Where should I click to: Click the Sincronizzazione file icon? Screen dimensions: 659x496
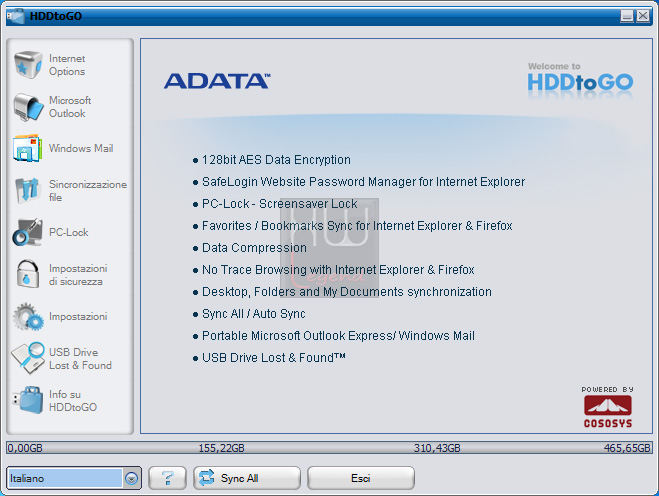tap(28, 190)
